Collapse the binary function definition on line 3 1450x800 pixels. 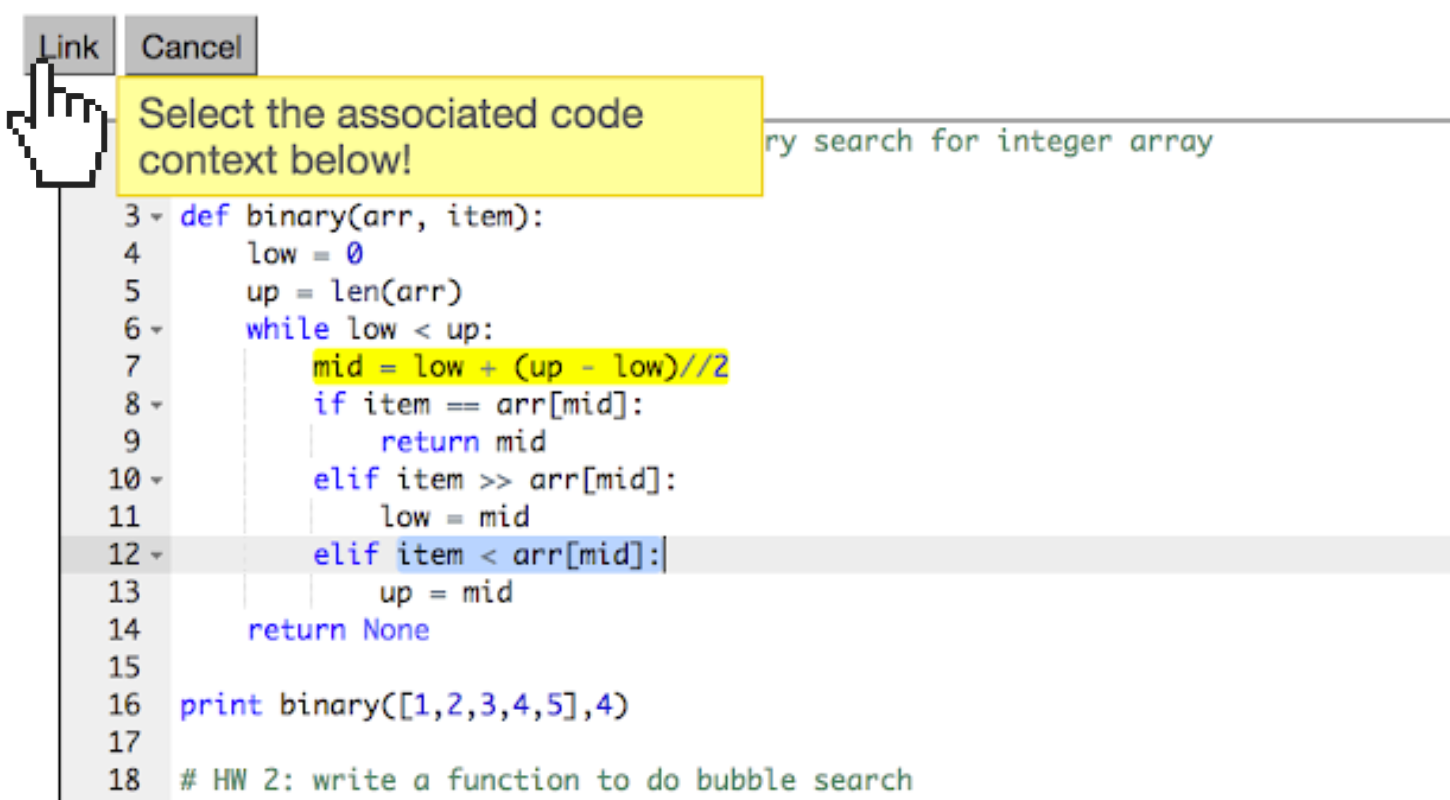158,216
